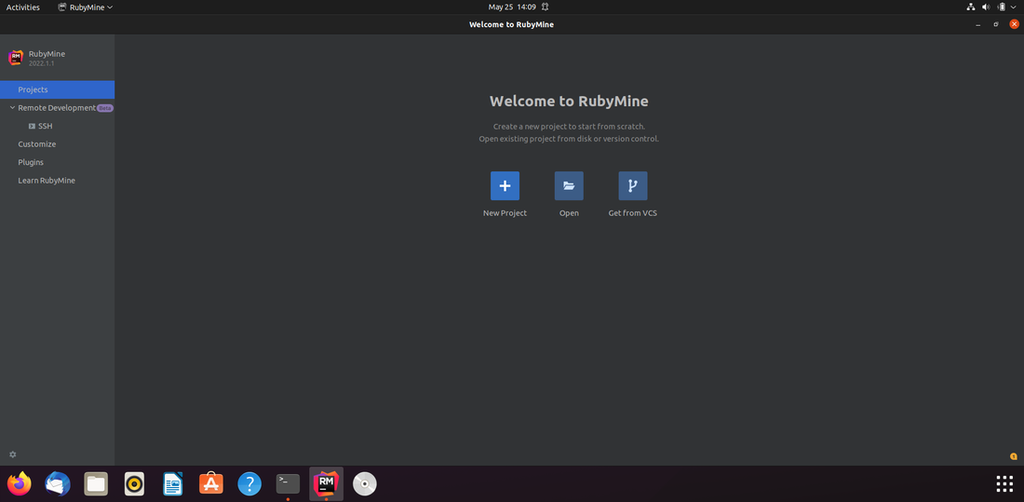
Task: Click the notification bell next to the clock
Action: tap(544, 7)
